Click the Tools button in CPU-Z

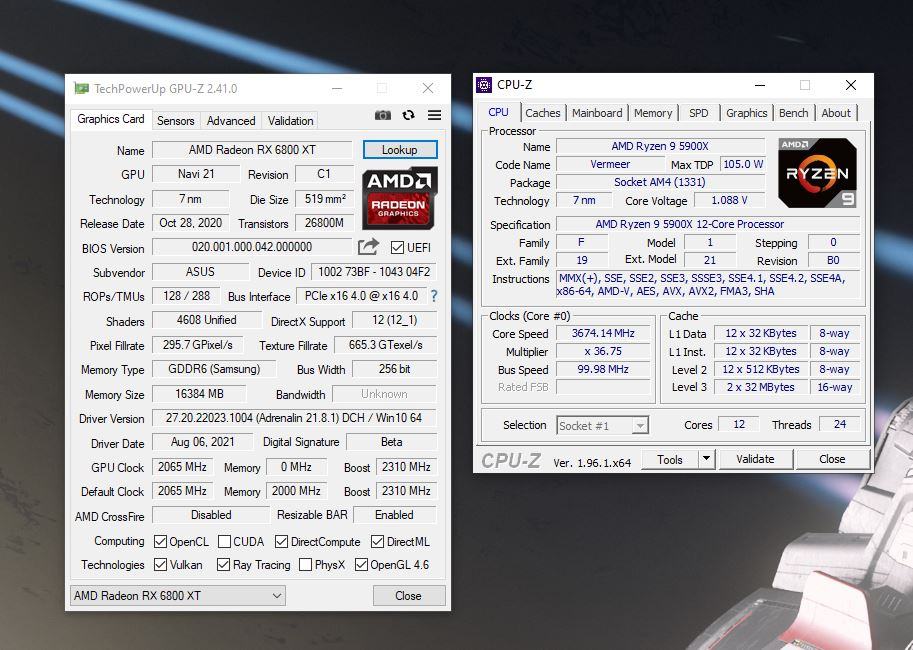pos(670,460)
